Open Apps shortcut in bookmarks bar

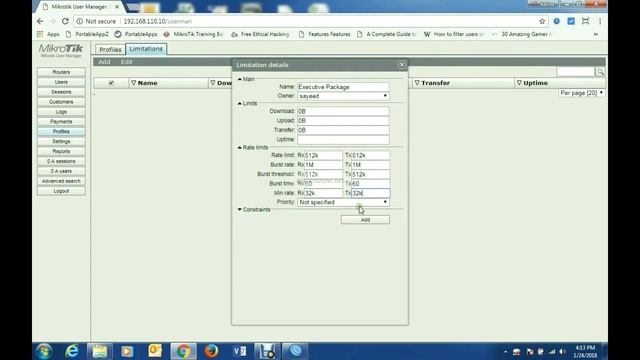pyautogui.click(x=49, y=34)
